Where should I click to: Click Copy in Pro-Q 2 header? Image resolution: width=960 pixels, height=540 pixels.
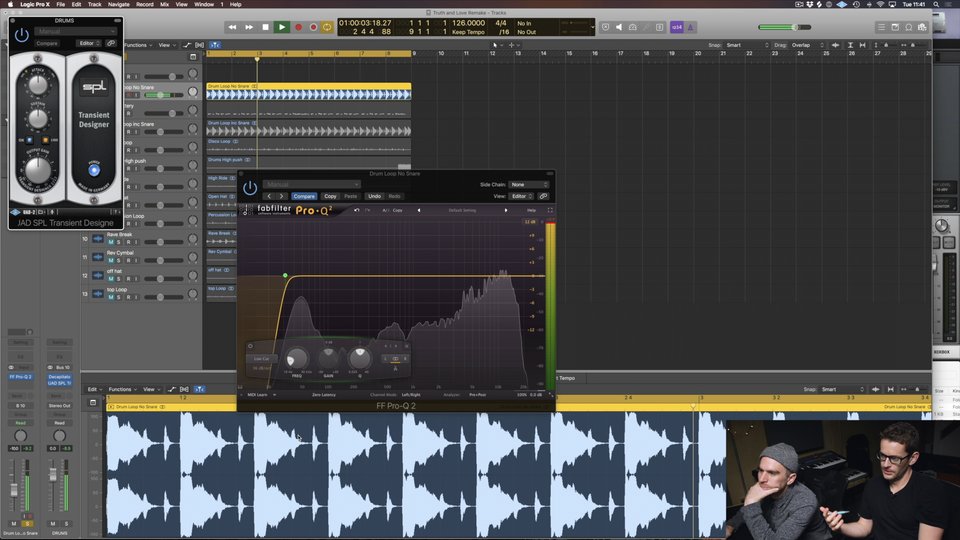(x=330, y=197)
